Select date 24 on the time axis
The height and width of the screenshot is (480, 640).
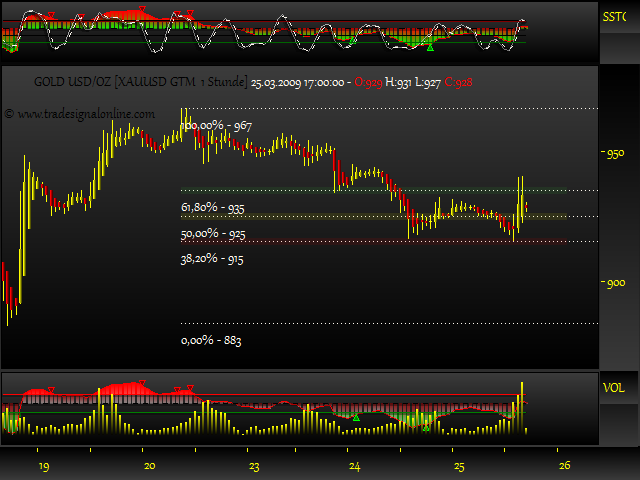point(354,466)
